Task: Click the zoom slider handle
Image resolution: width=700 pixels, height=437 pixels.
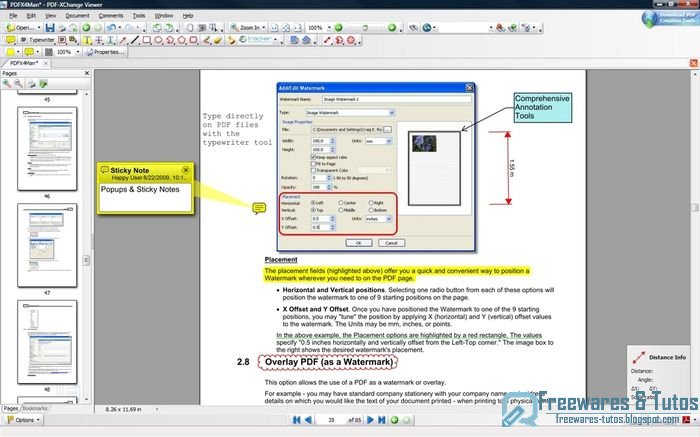Action: (x=365, y=28)
